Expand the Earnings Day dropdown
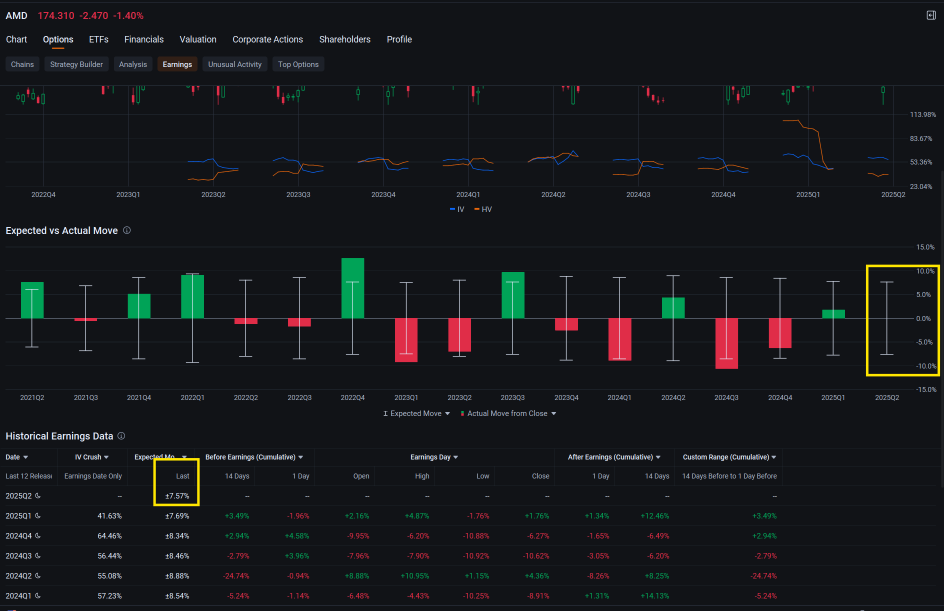This screenshot has width=944, height=611. point(434,457)
